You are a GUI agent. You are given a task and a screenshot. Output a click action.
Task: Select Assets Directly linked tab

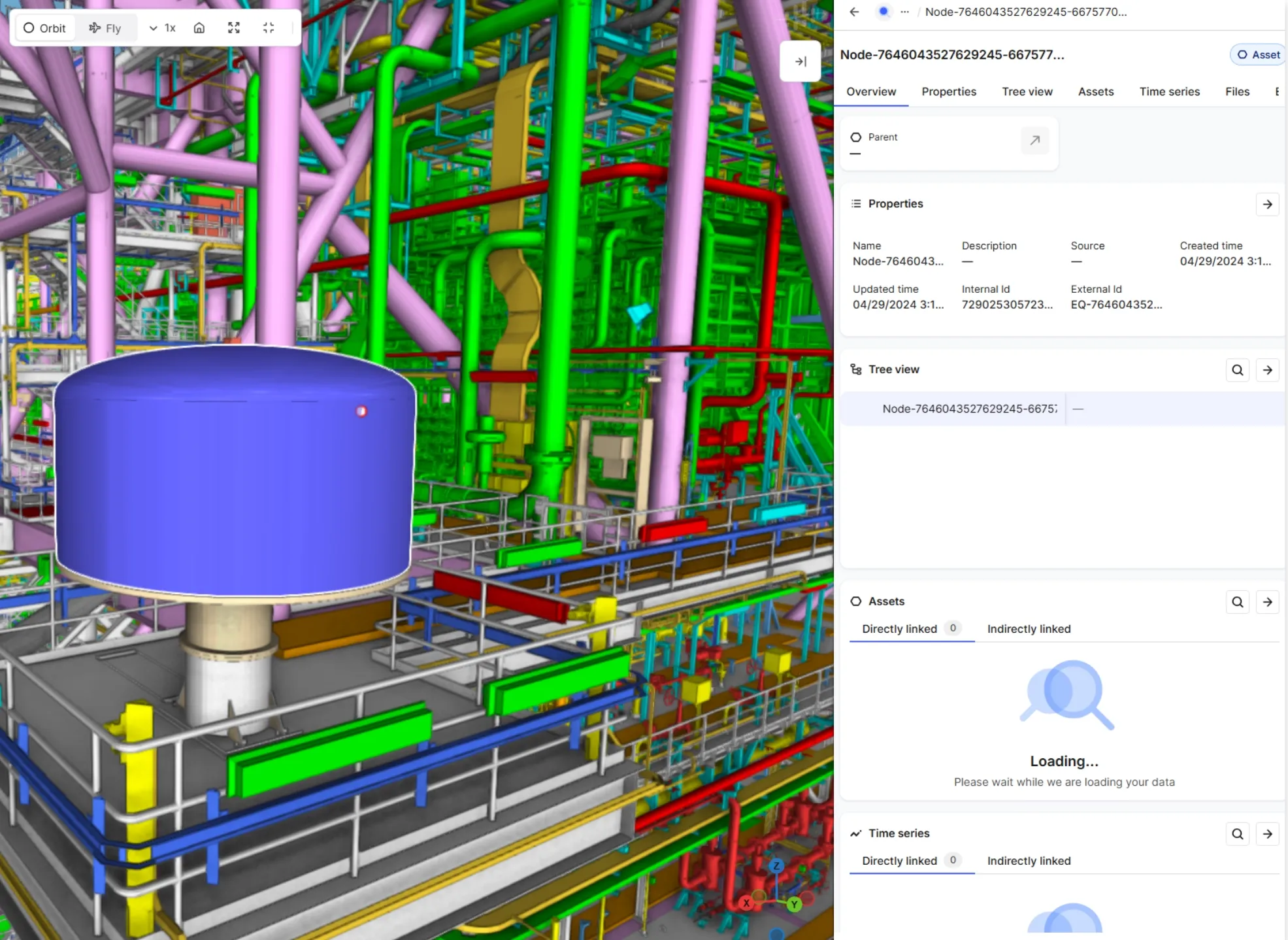coord(912,629)
